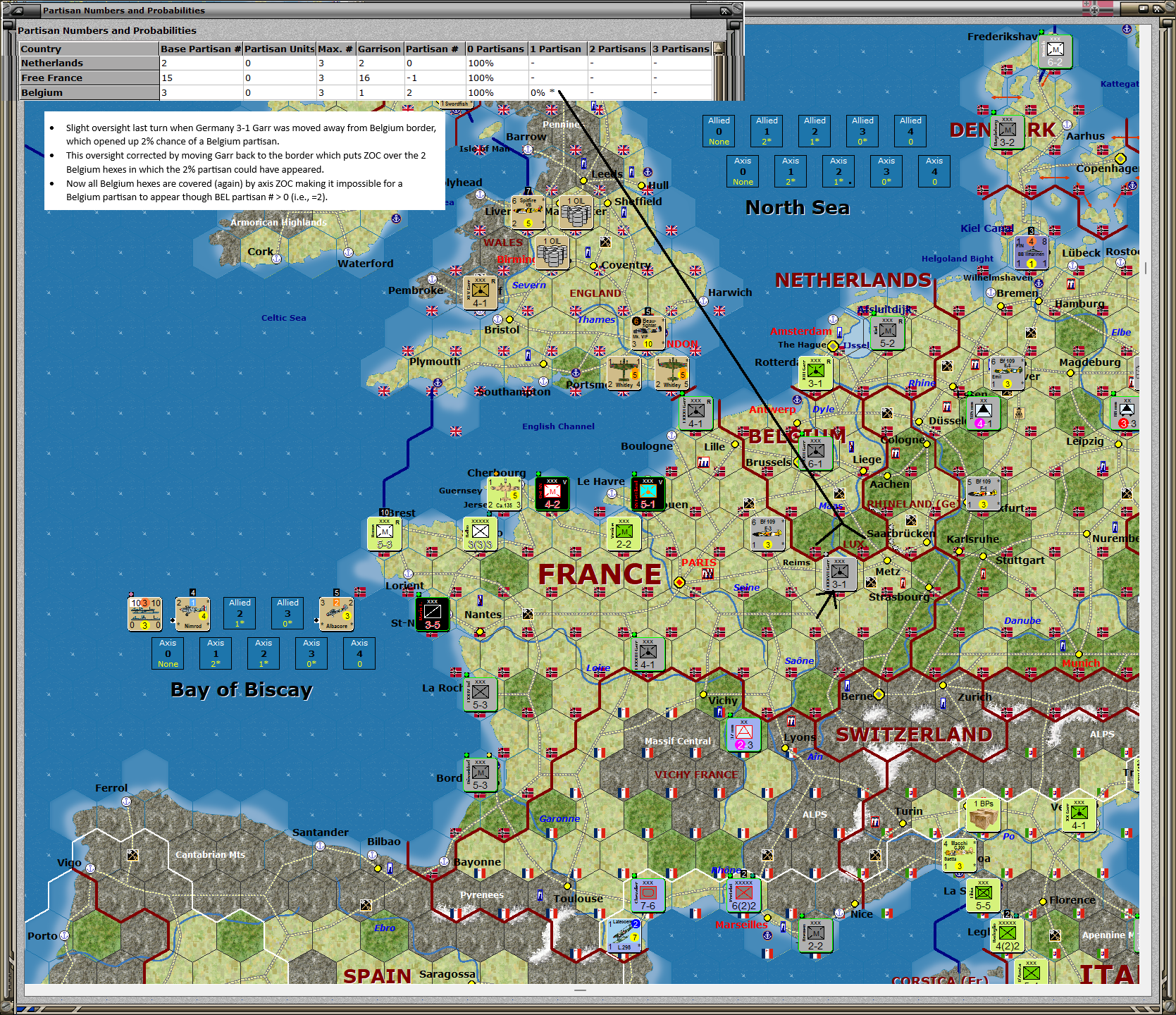Click Belgium 1 Partisan value 0%
The image size is (1176, 1015).
point(557,93)
